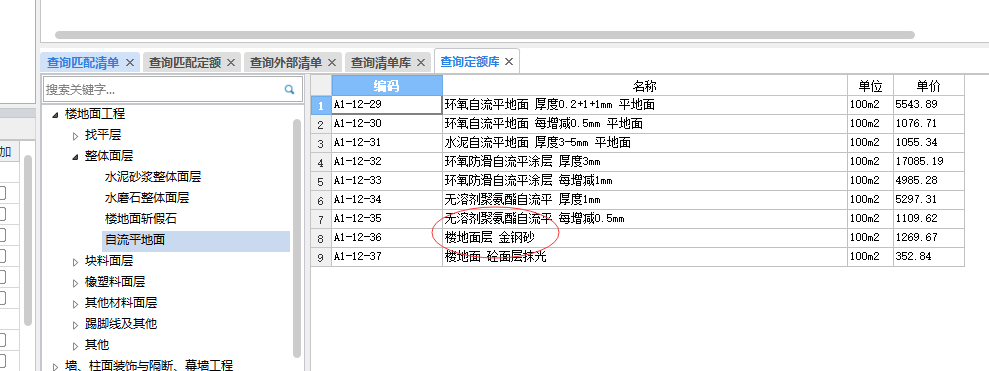
Task: Collapse the 整体面层 tree node
Action: [76, 156]
